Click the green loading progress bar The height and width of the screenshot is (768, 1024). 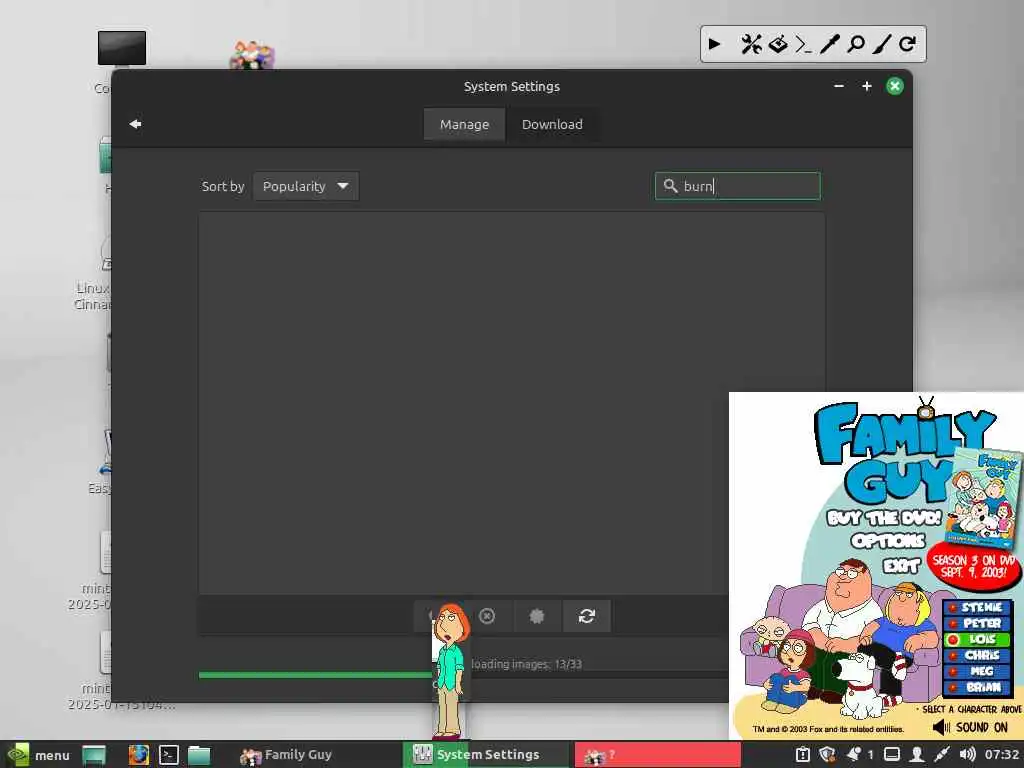click(x=315, y=675)
